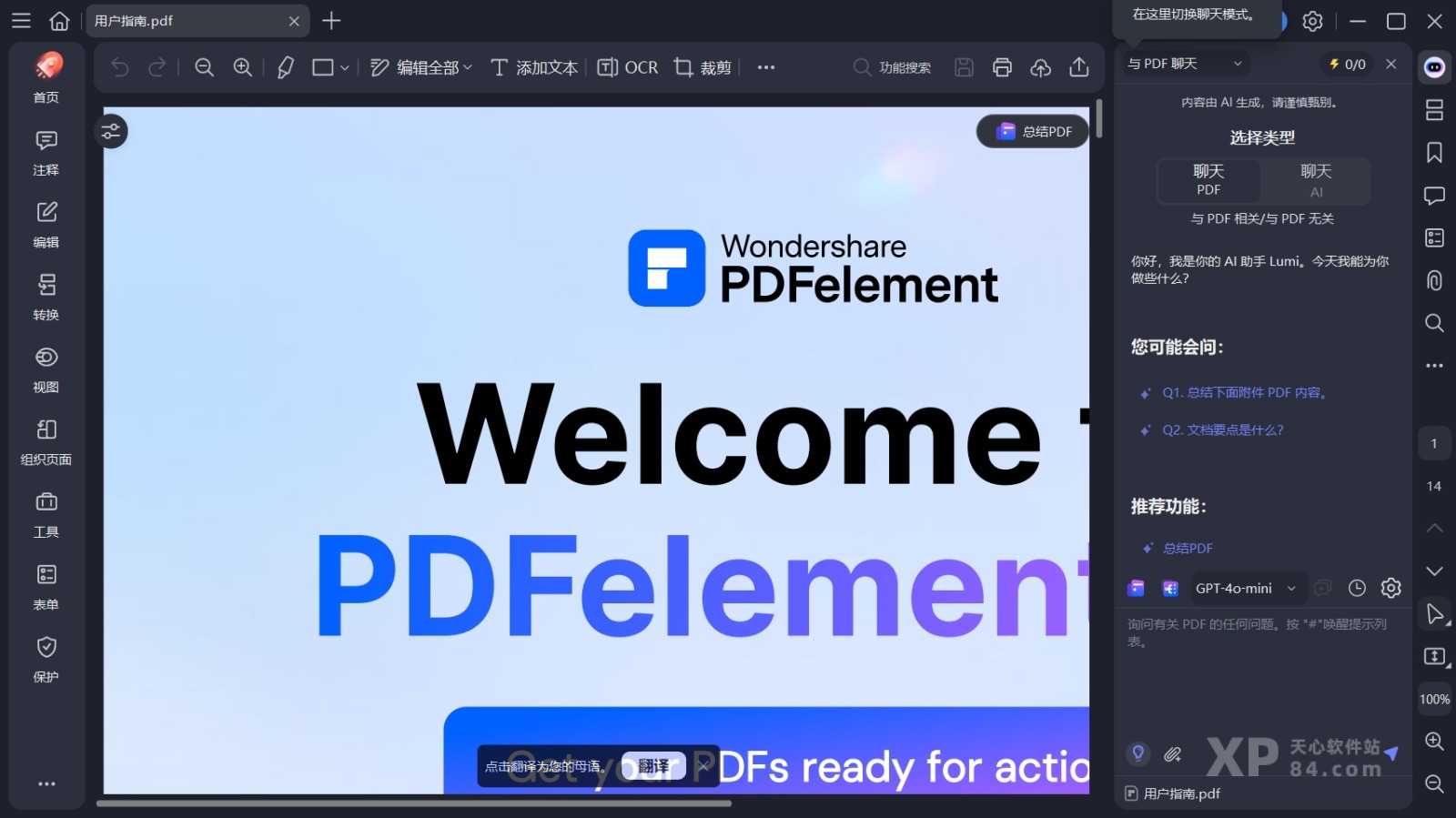The width and height of the screenshot is (1456, 818).
Task: Open the hamburger main menu
Action: 21,20
